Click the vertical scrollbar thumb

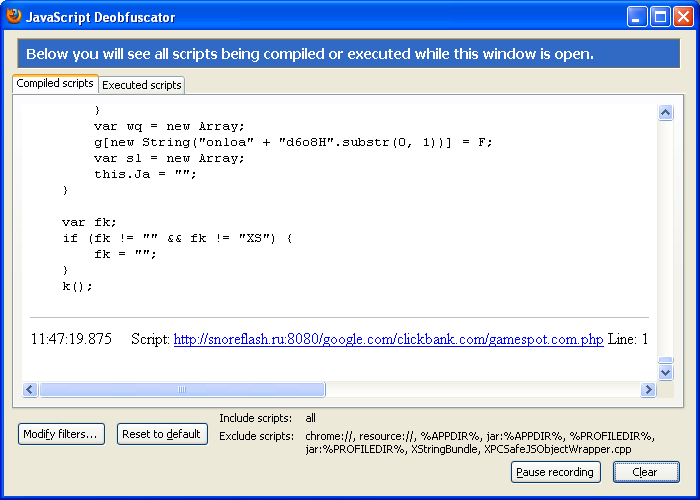pos(666,360)
